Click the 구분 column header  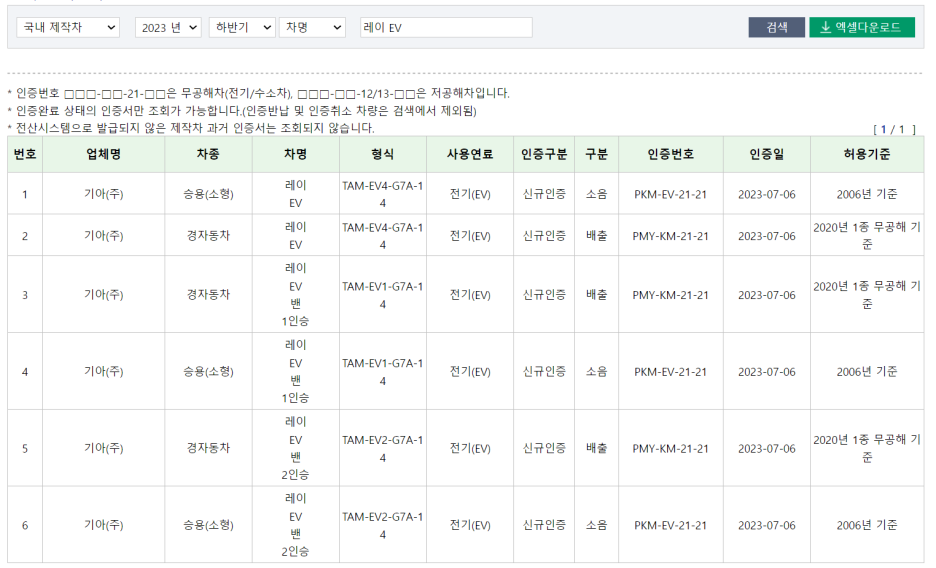pos(596,155)
